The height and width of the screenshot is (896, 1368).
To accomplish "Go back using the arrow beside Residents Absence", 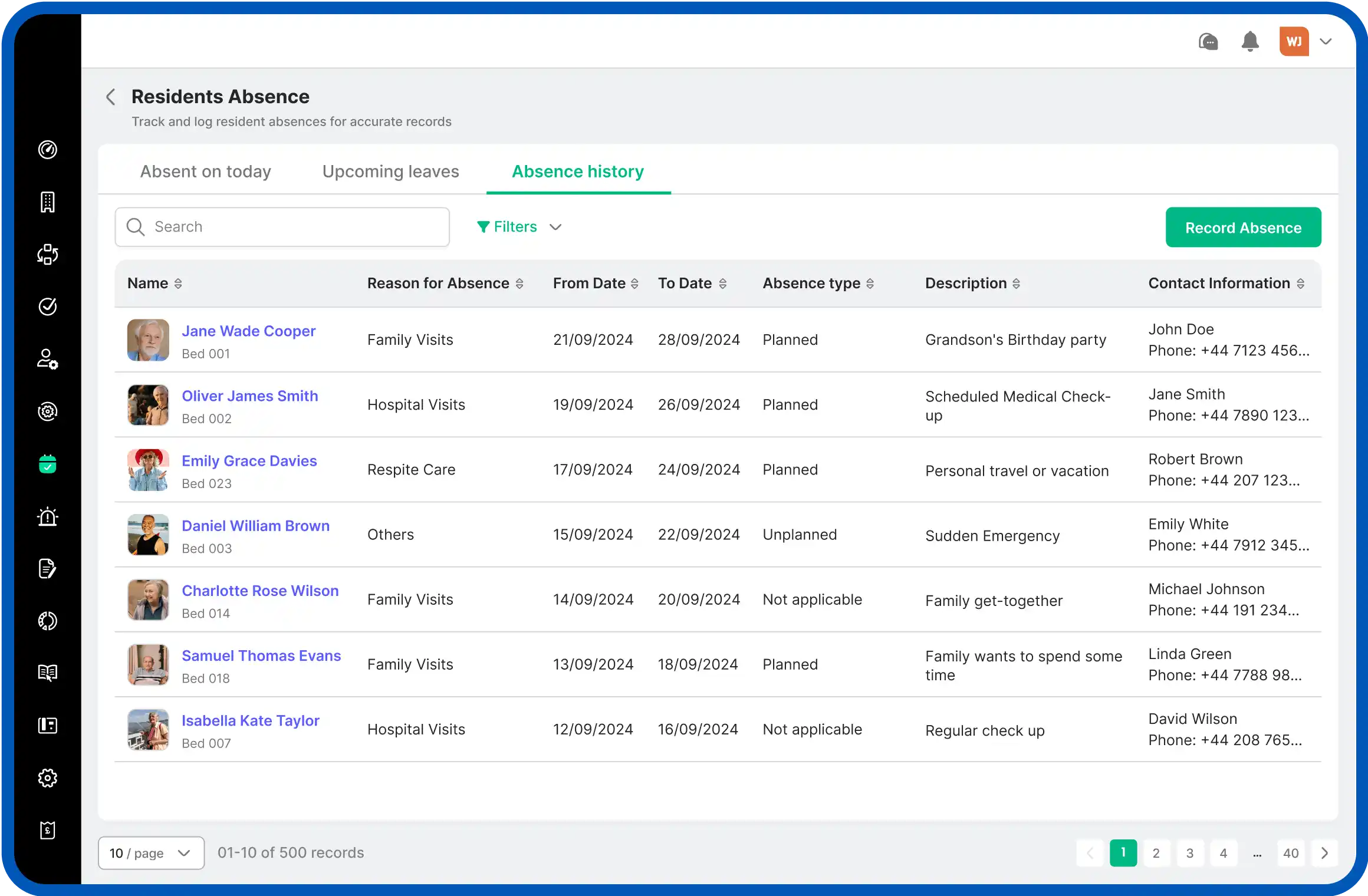I will click(x=110, y=97).
